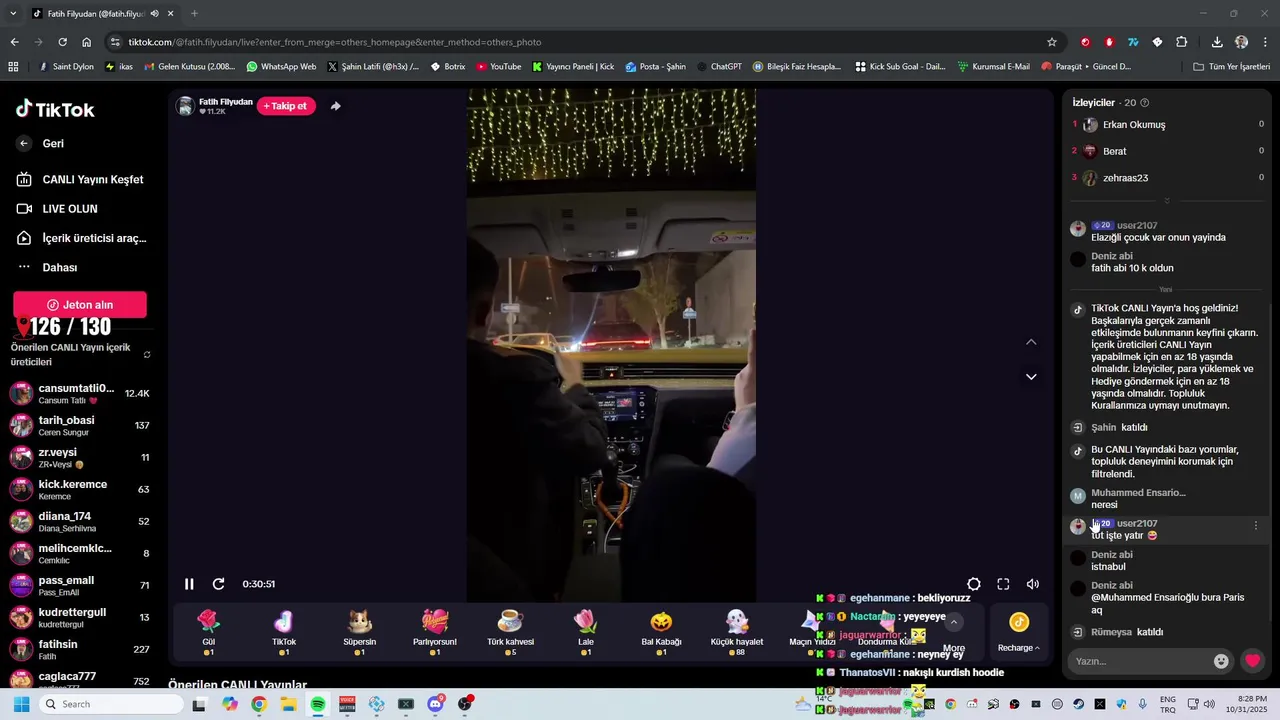
Task: Open the emoji picker in chat
Action: pos(1221,661)
